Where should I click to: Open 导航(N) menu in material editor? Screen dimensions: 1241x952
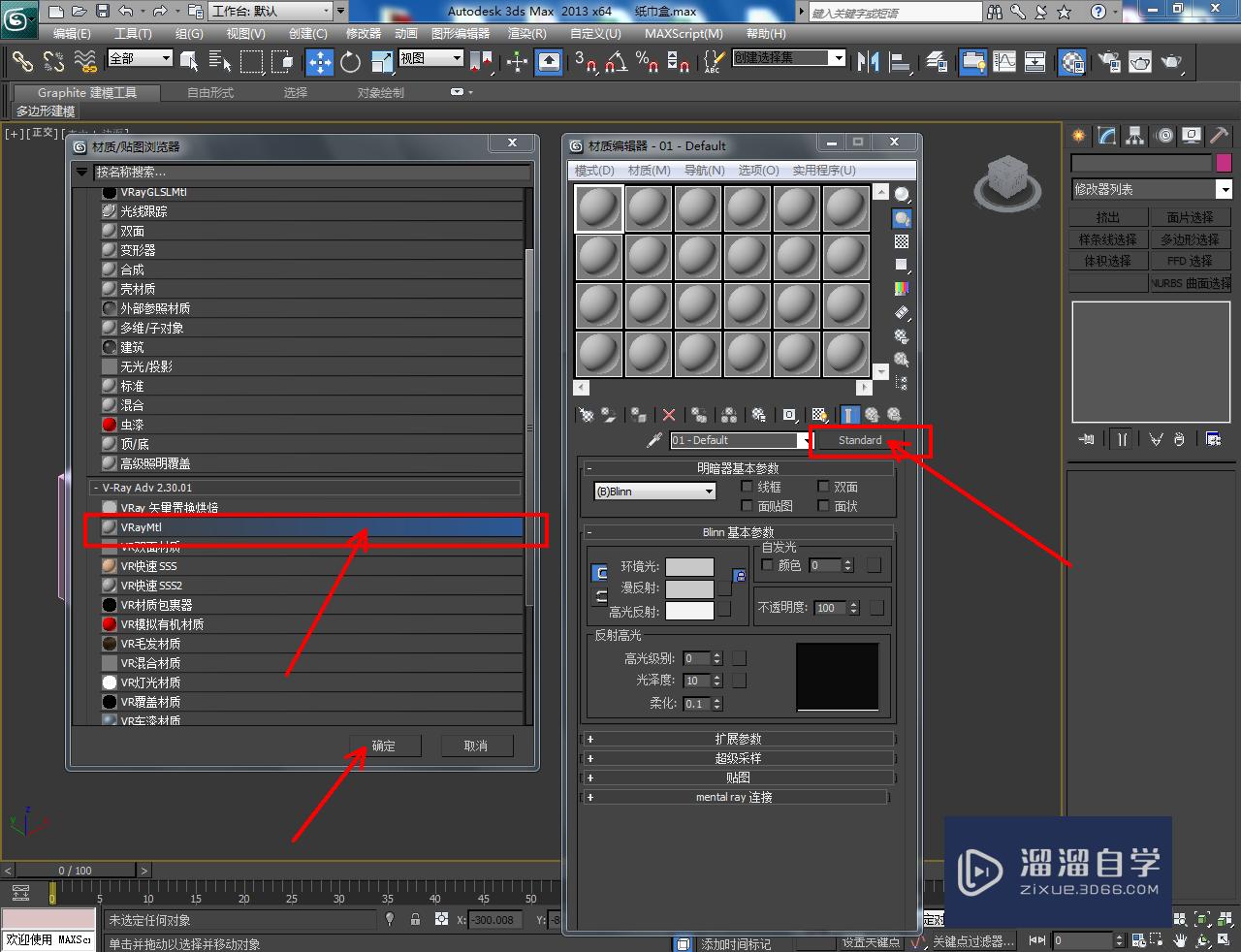pyautogui.click(x=704, y=170)
